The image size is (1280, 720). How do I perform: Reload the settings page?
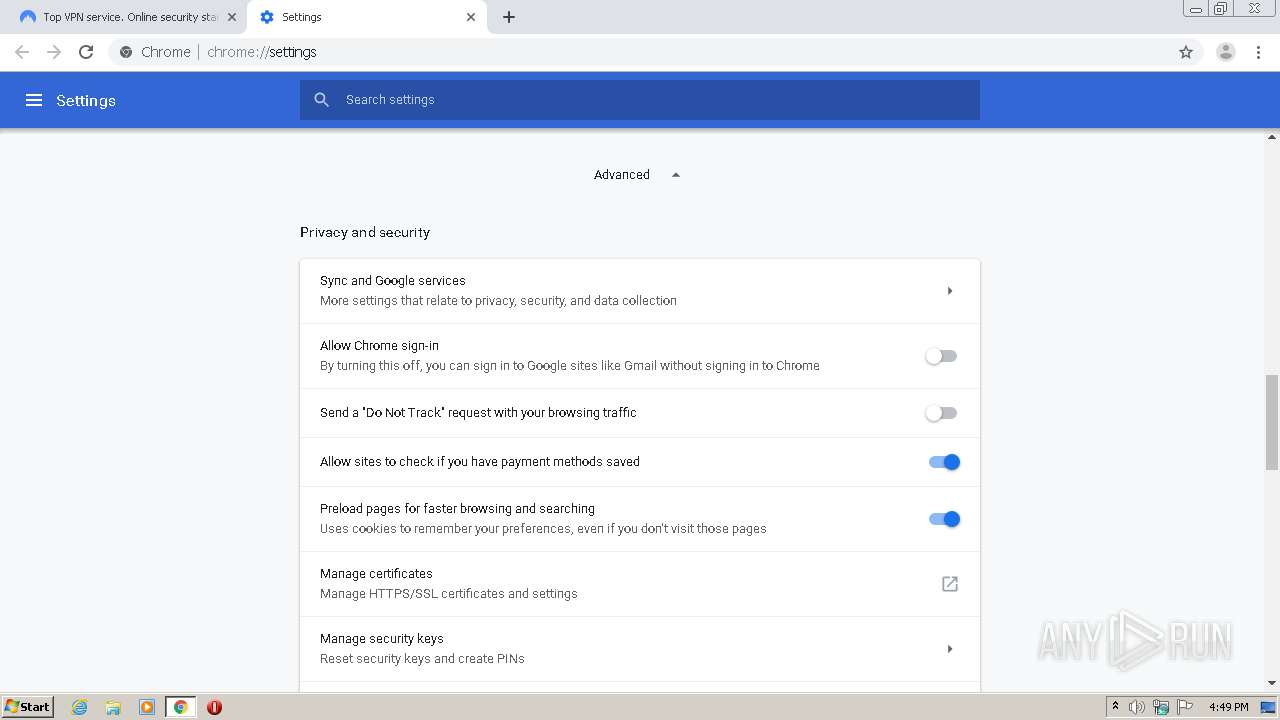(86, 52)
